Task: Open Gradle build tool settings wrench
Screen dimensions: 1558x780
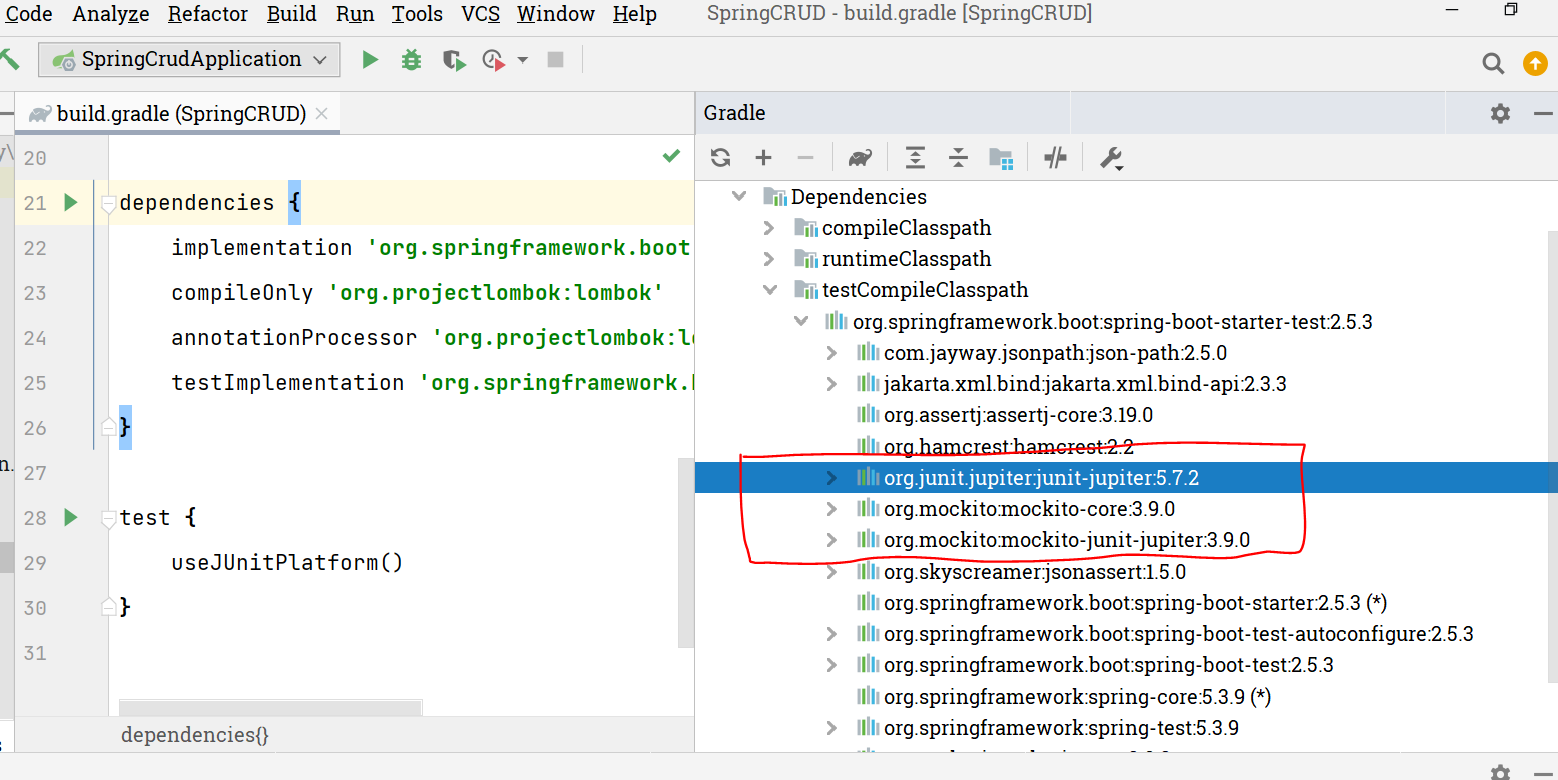Action: coord(1111,158)
